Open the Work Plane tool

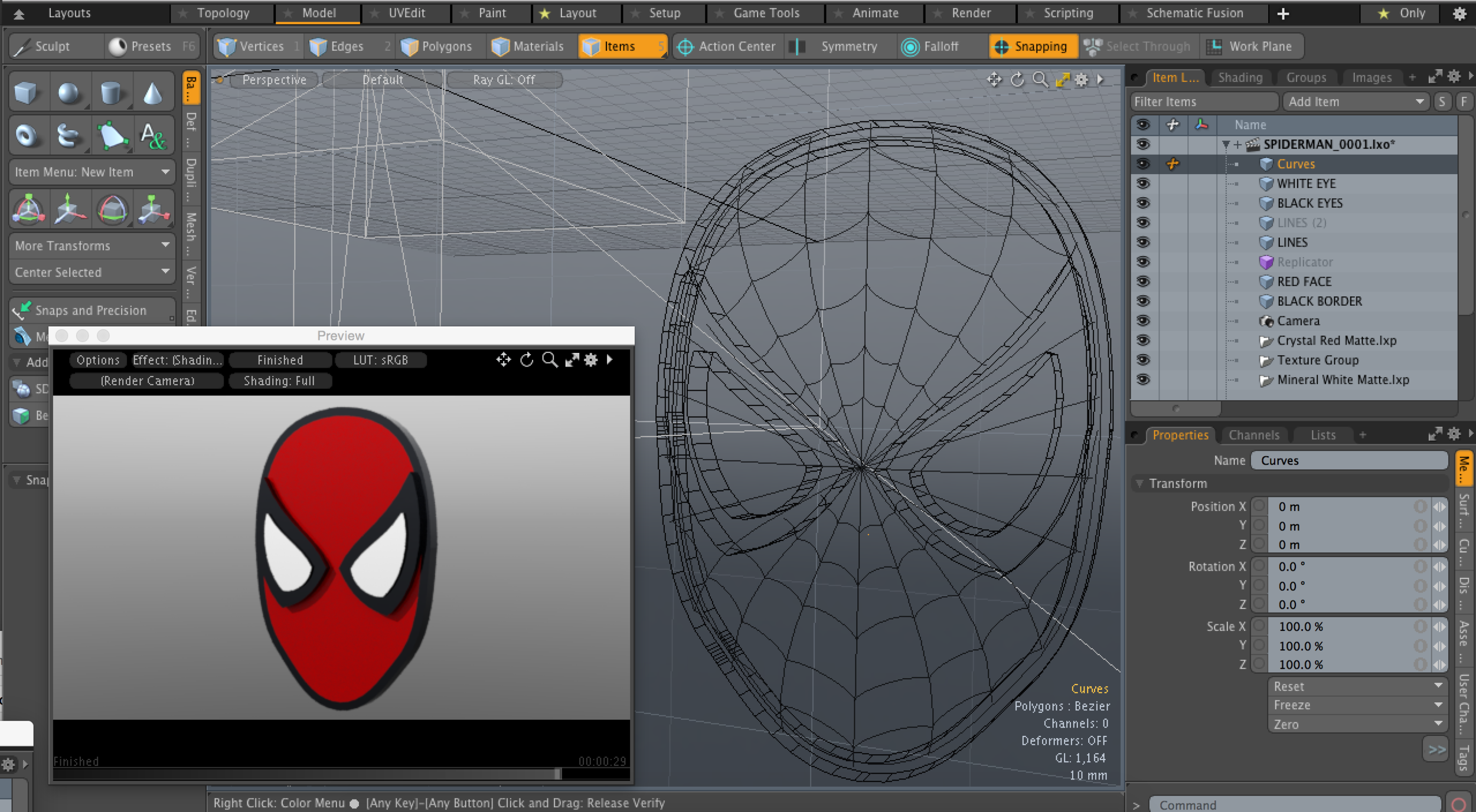point(1249,46)
